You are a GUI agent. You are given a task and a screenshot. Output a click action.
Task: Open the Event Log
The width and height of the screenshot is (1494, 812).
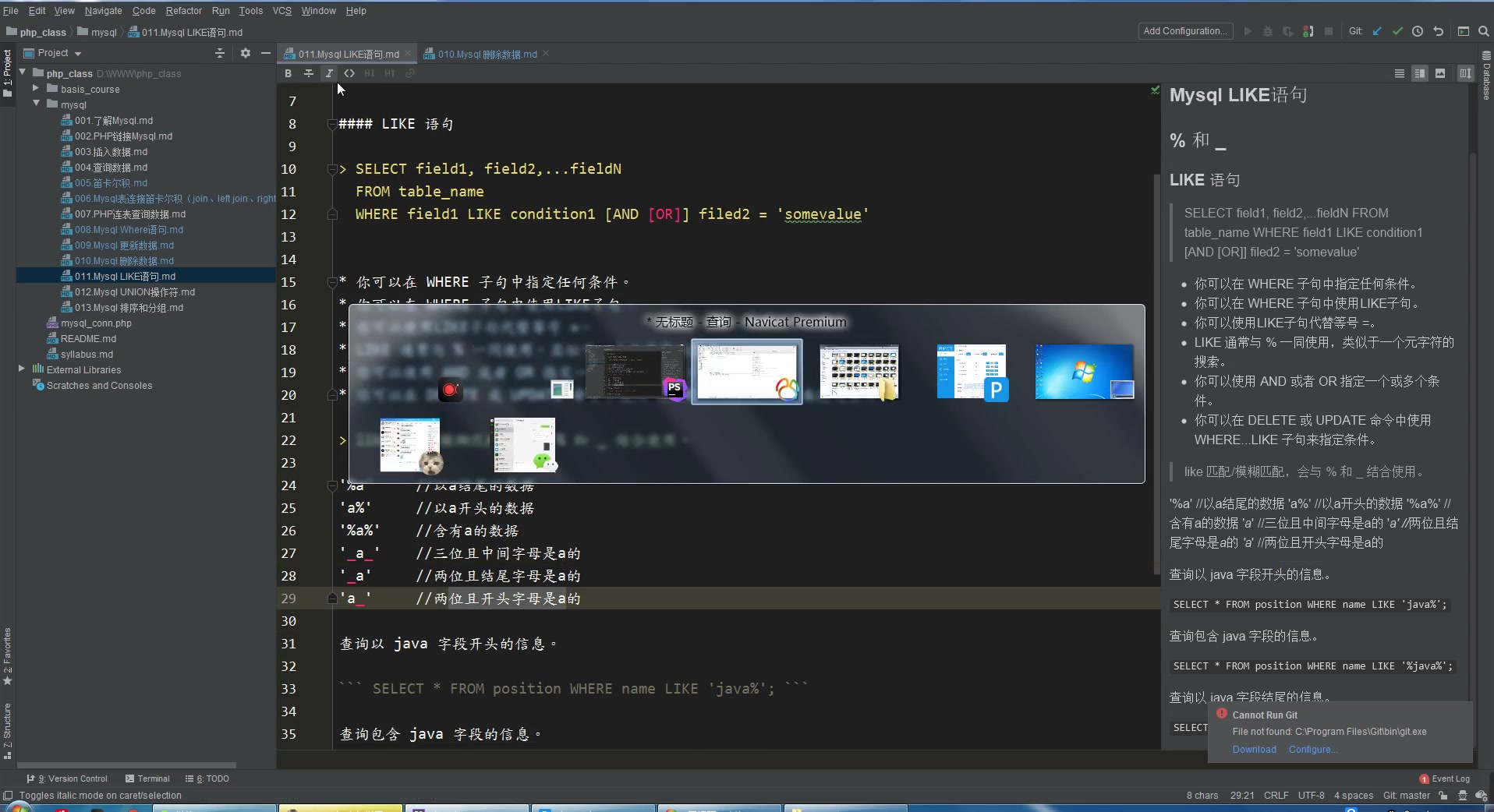1445,778
